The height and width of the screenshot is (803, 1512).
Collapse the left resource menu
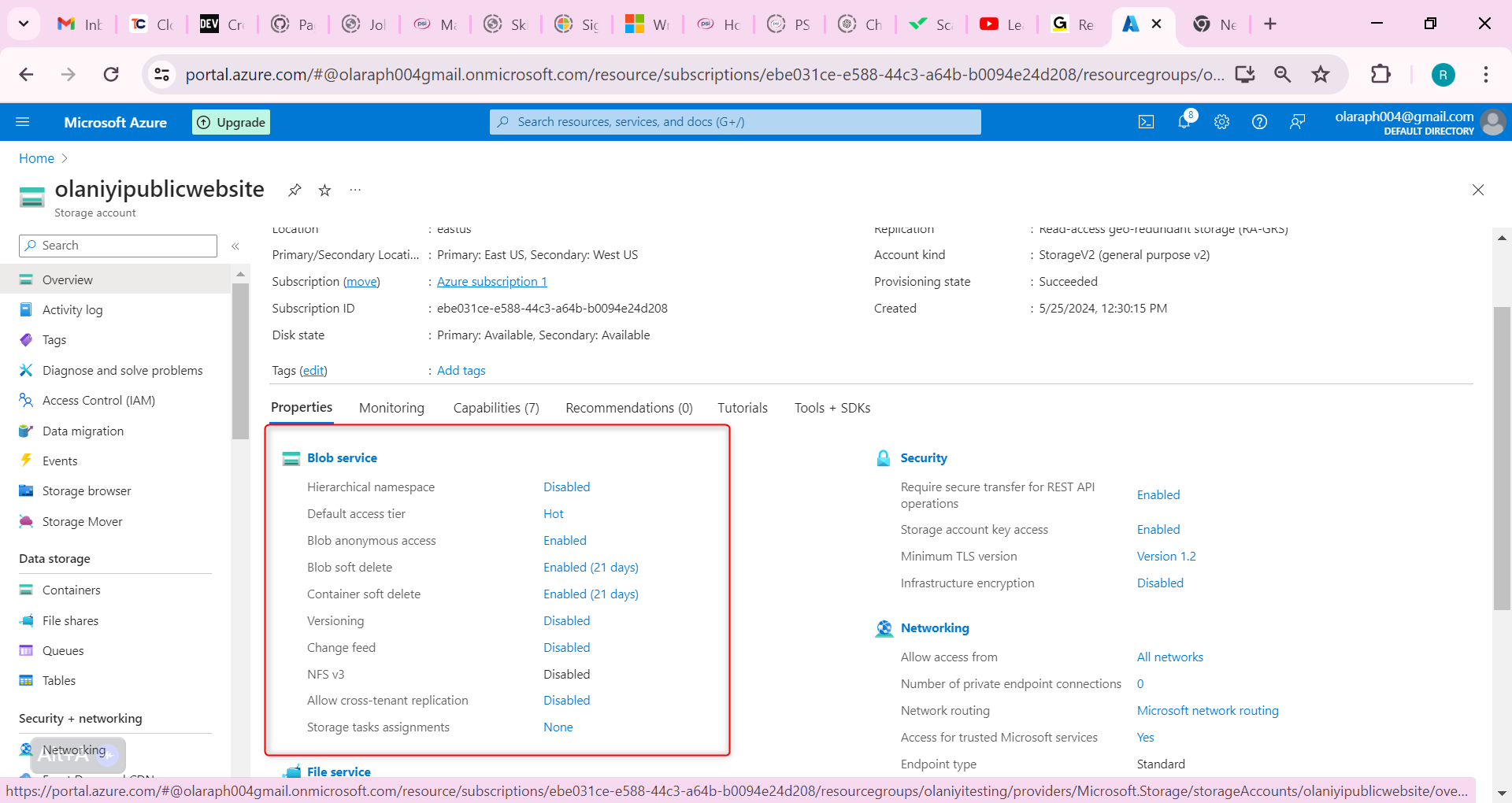click(x=235, y=246)
